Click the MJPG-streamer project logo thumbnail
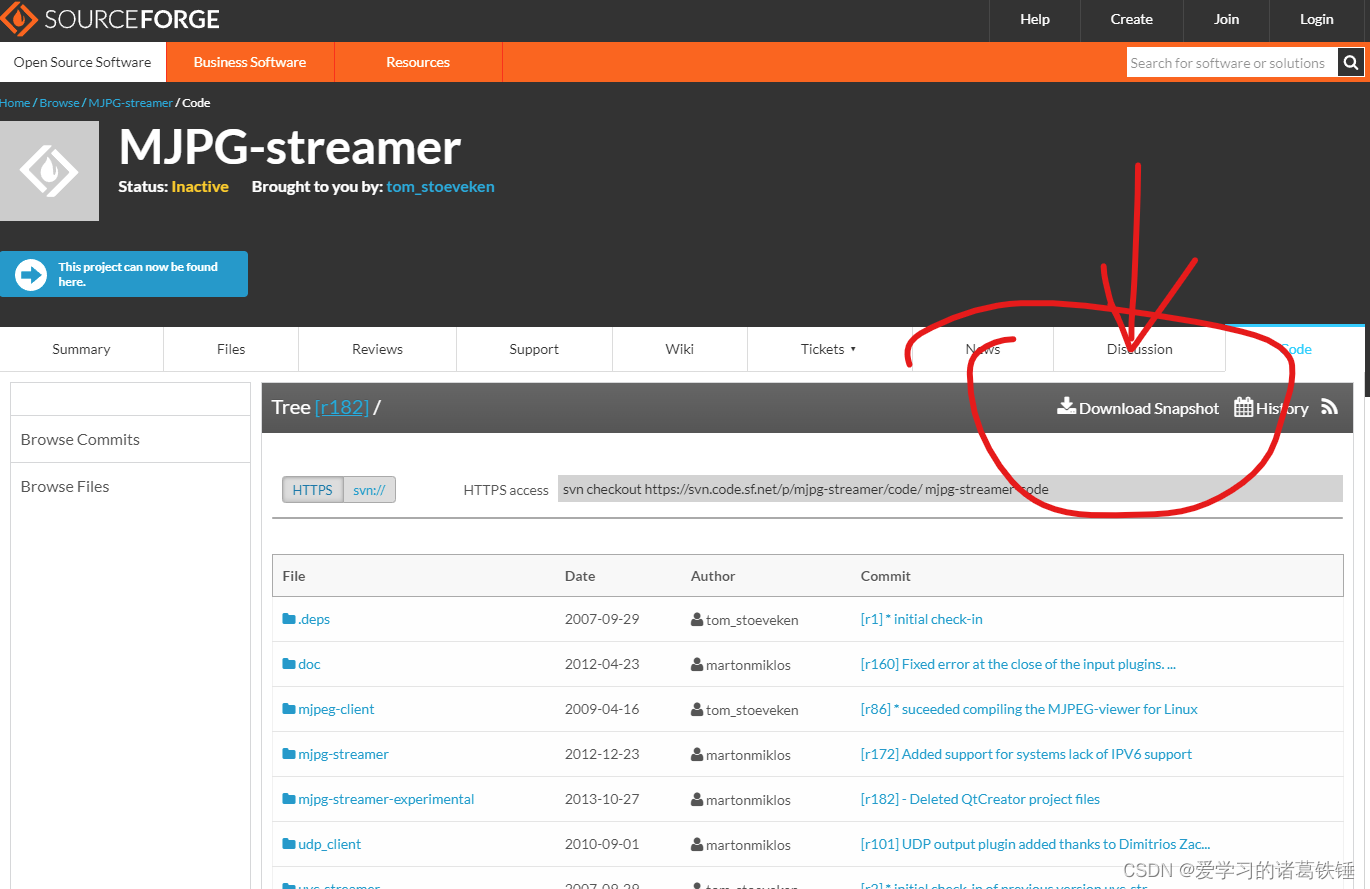The height and width of the screenshot is (889, 1370). pyautogui.click(x=49, y=171)
